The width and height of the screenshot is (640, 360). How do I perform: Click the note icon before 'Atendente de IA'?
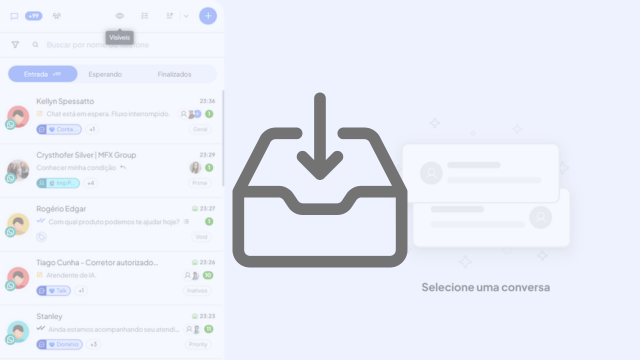40,275
